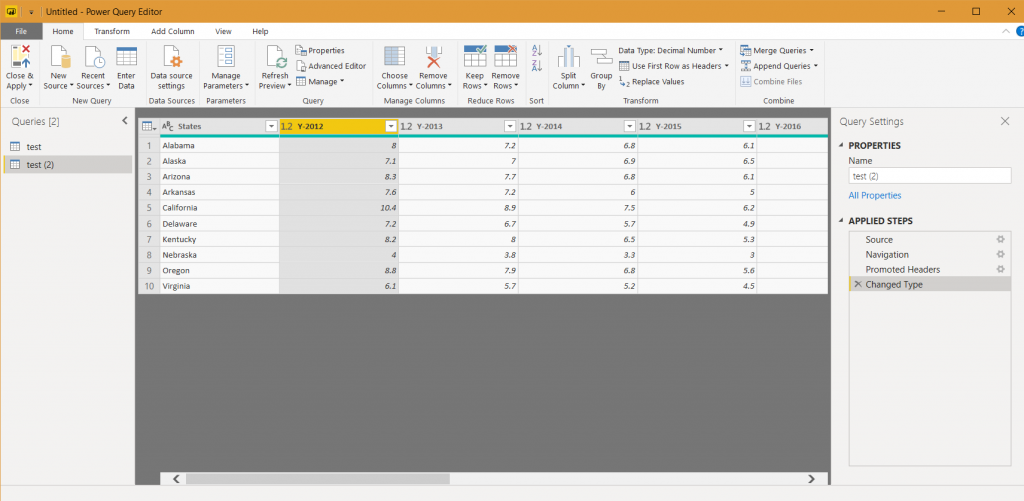This screenshot has width=1024, height=501.
Task: Click the Refresh Preview icon
Action: point(274,56)
